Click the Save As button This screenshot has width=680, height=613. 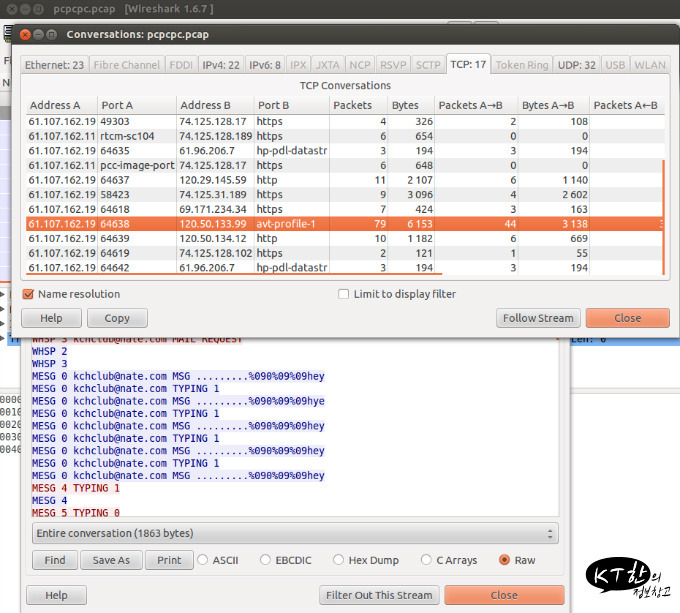(111, 560)
